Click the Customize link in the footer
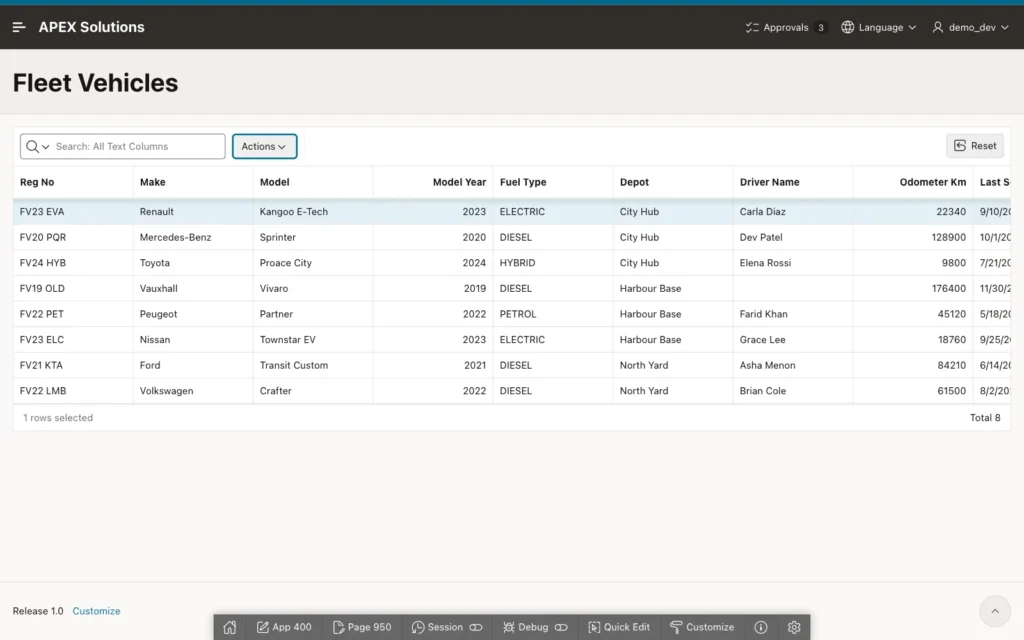Image resolution: width=1024 pixels, height=640 pixels. [96, 611]
